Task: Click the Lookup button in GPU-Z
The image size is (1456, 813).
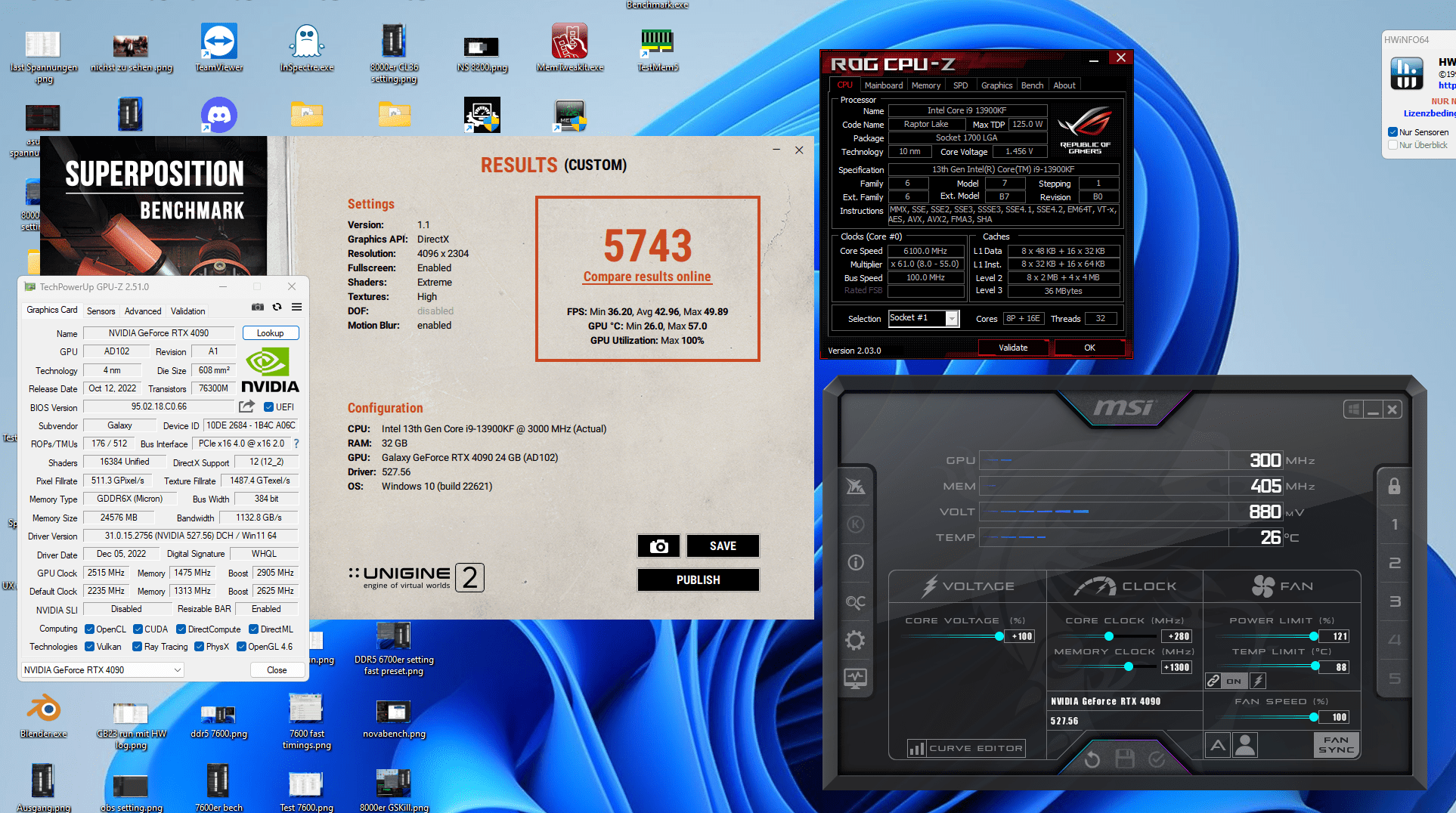Action: point(270,333)
